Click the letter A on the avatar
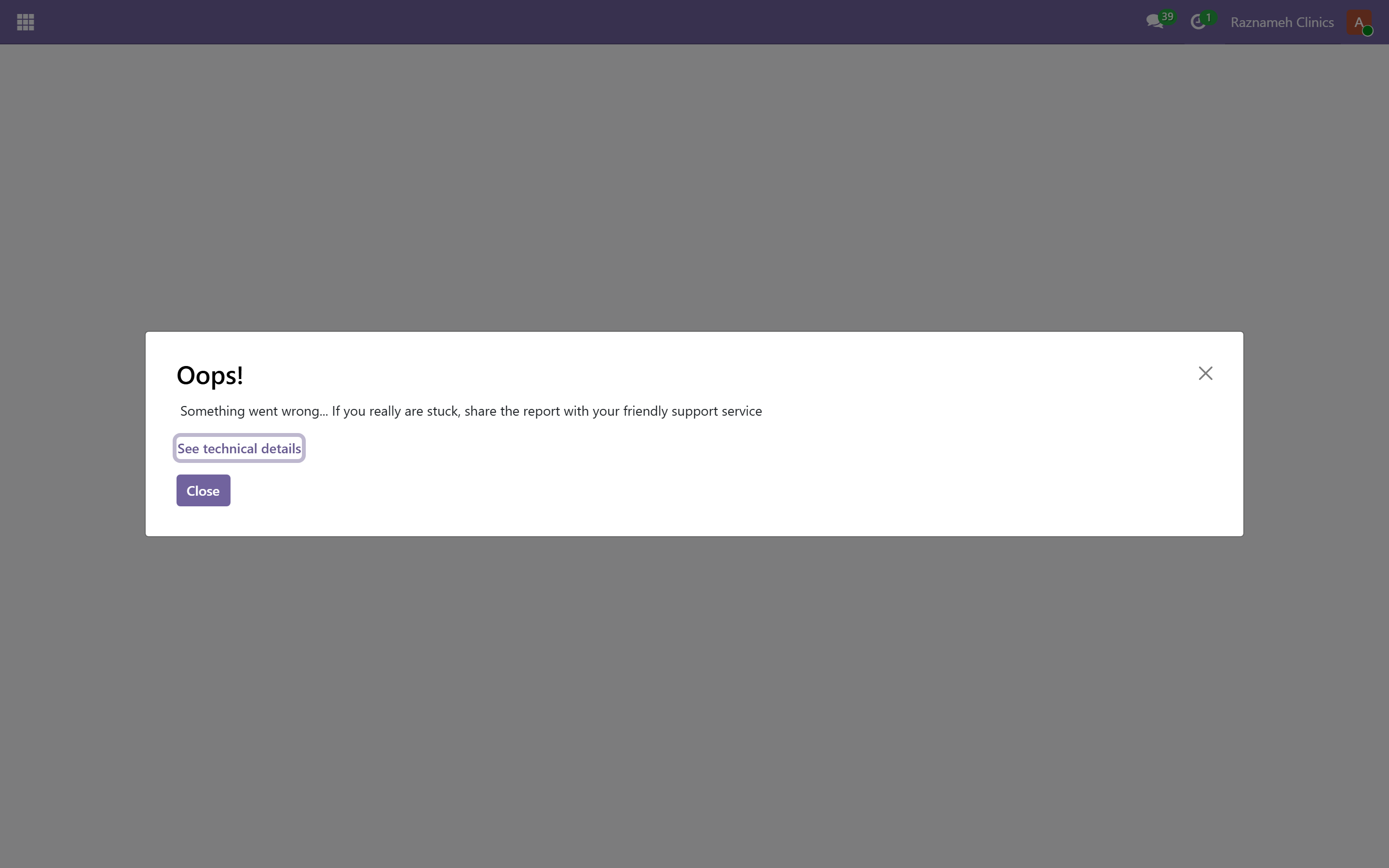1389x868 pixels. [x=1358, y=22]
